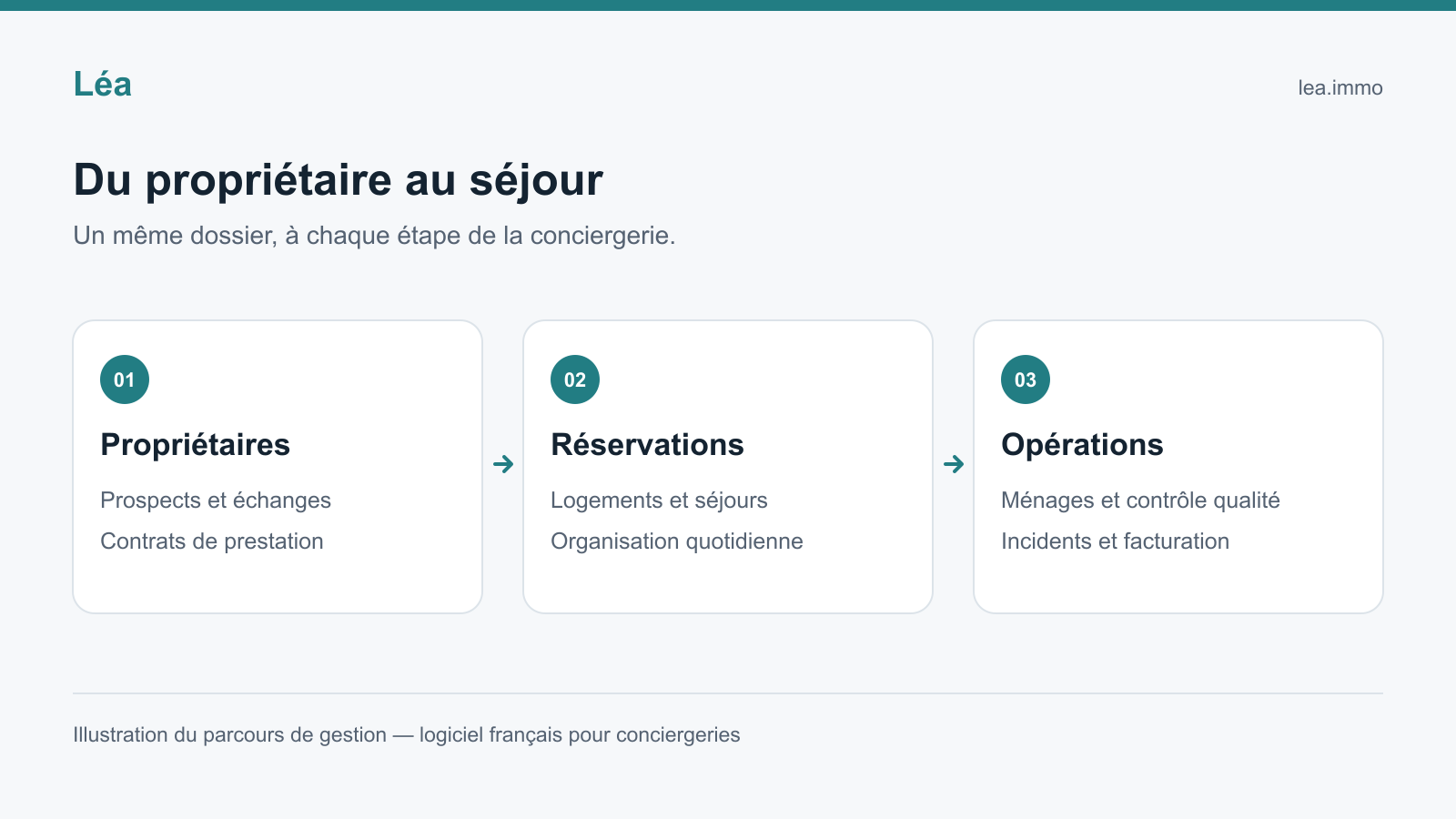Open the lea.immo link
The image size is (1456, 819).
1340,88
